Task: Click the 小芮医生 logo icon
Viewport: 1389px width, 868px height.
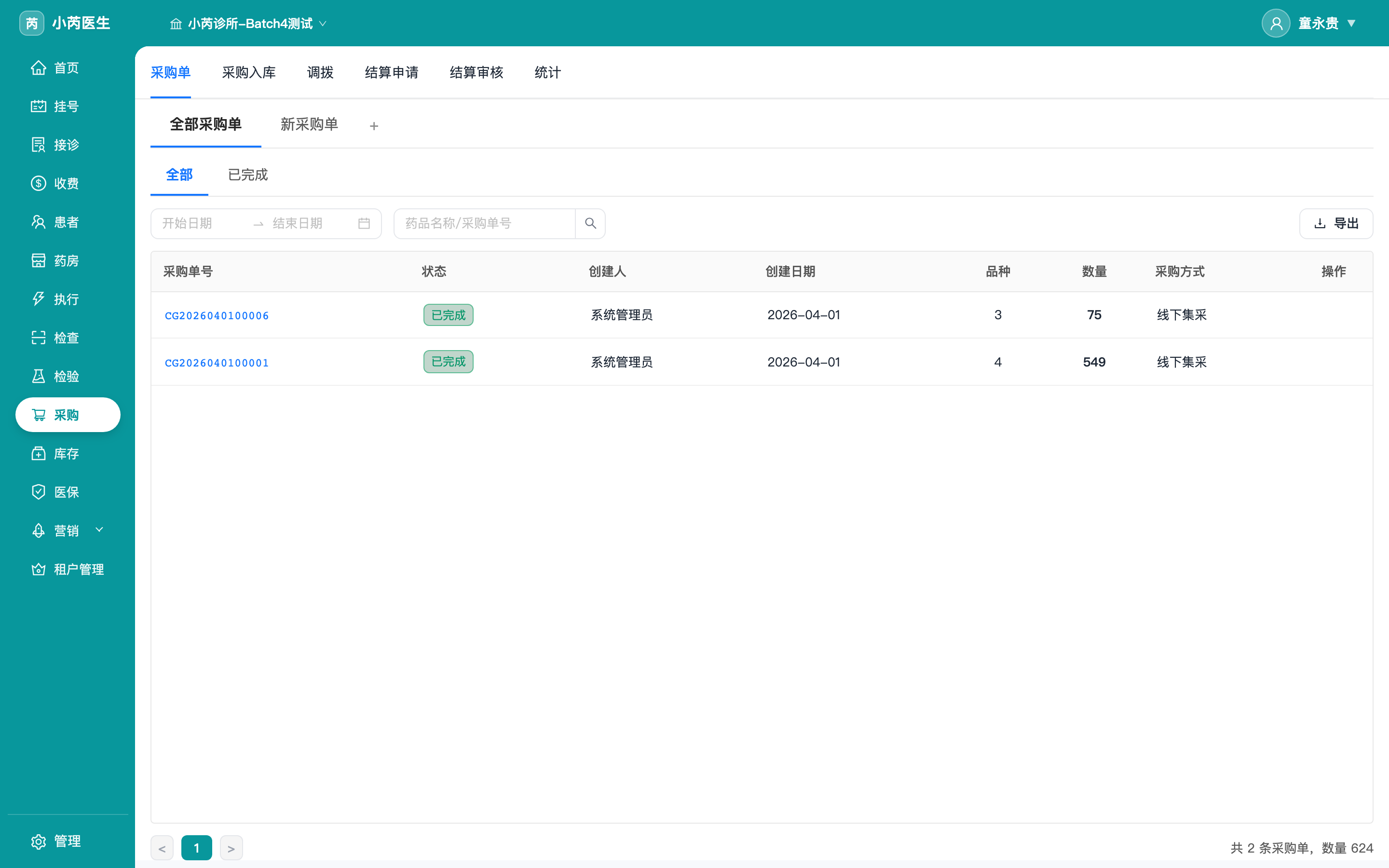Action: point(31,23)
